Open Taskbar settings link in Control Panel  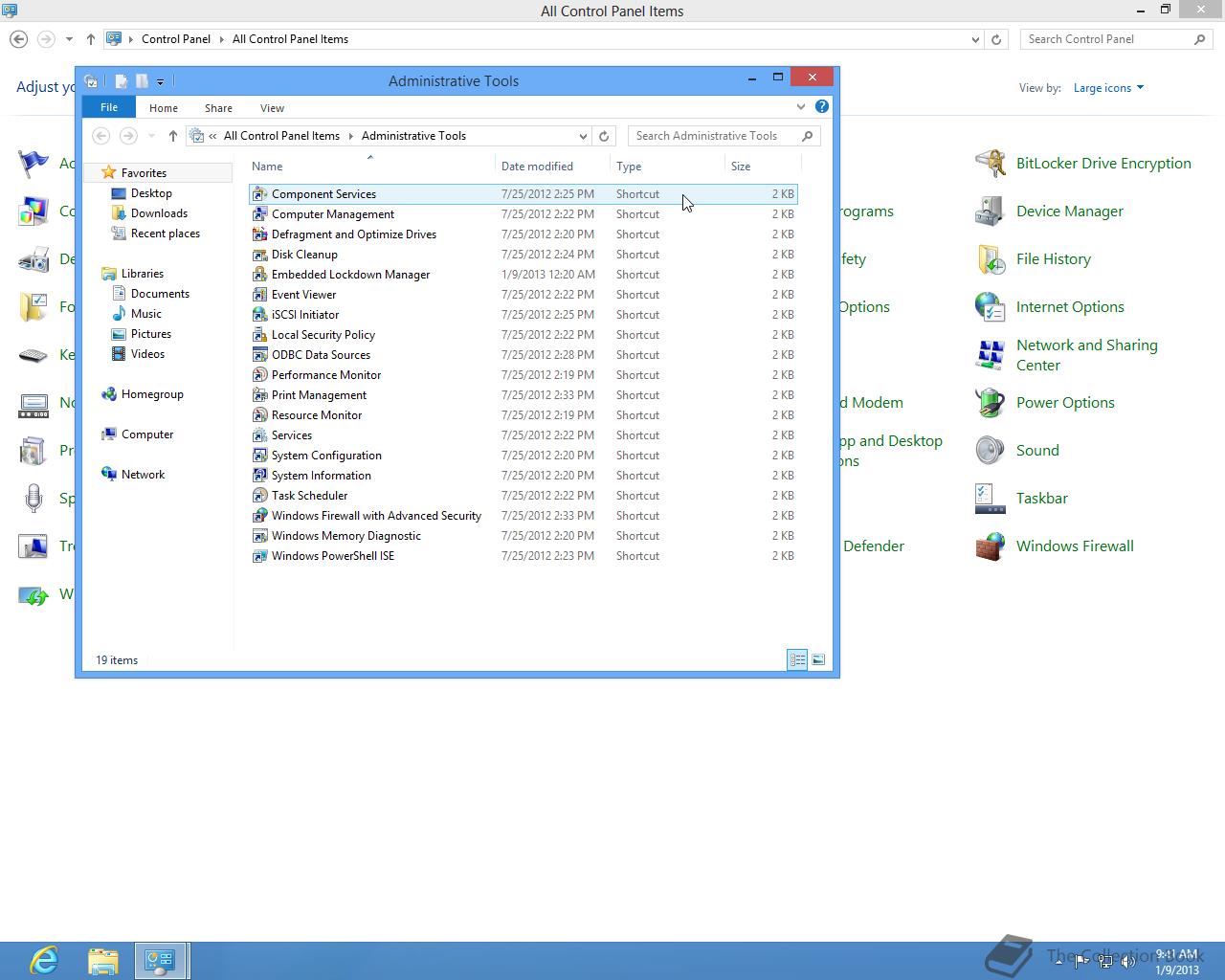(x=1041, y=499)
